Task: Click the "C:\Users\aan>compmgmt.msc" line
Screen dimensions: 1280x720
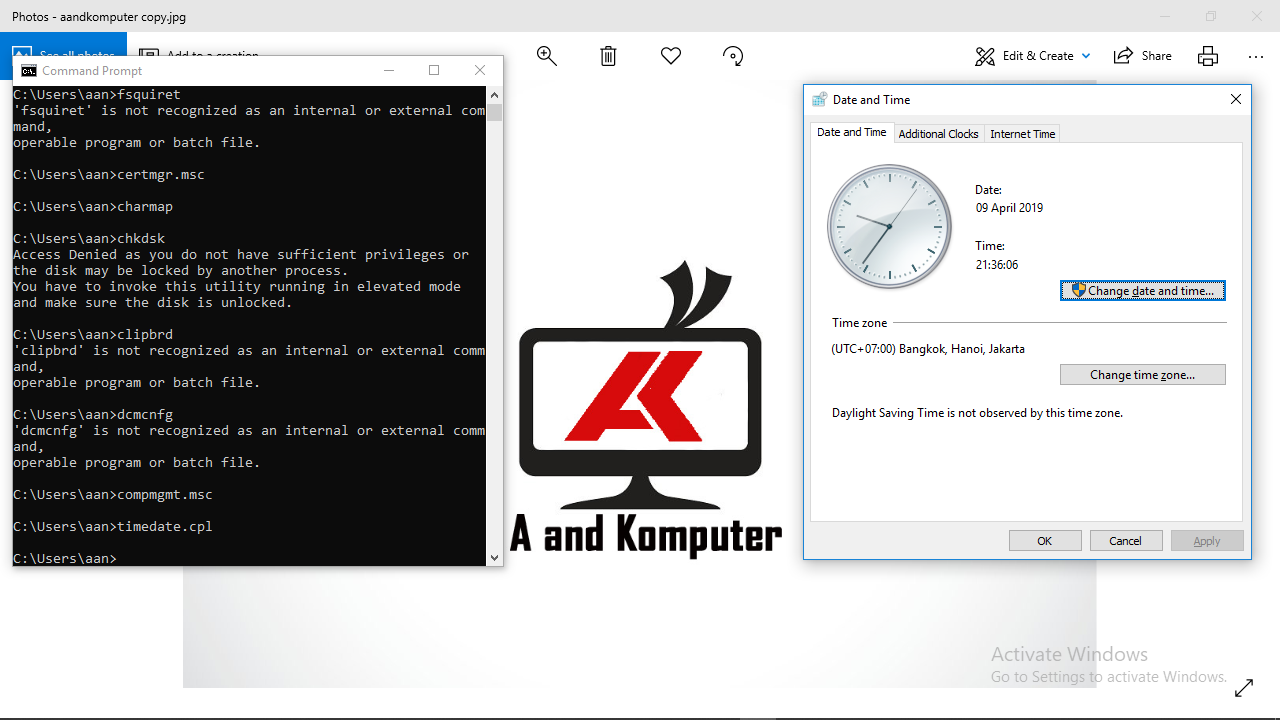Action: coord(113,494)
